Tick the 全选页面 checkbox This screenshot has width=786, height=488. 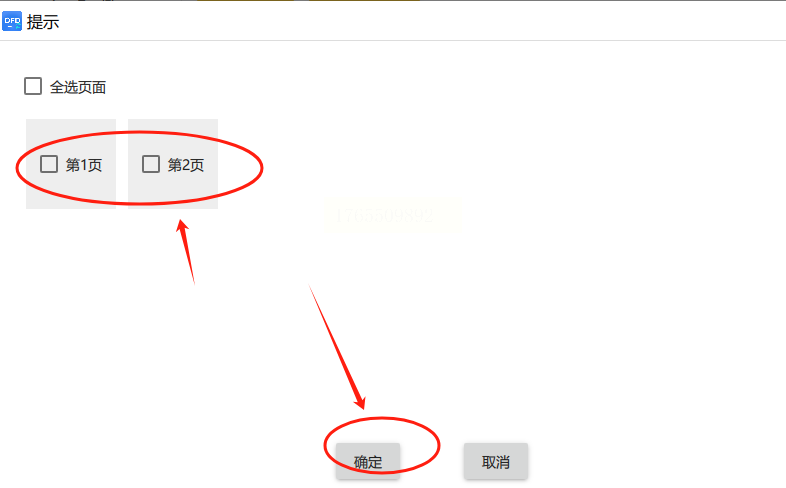pos(33,86)
